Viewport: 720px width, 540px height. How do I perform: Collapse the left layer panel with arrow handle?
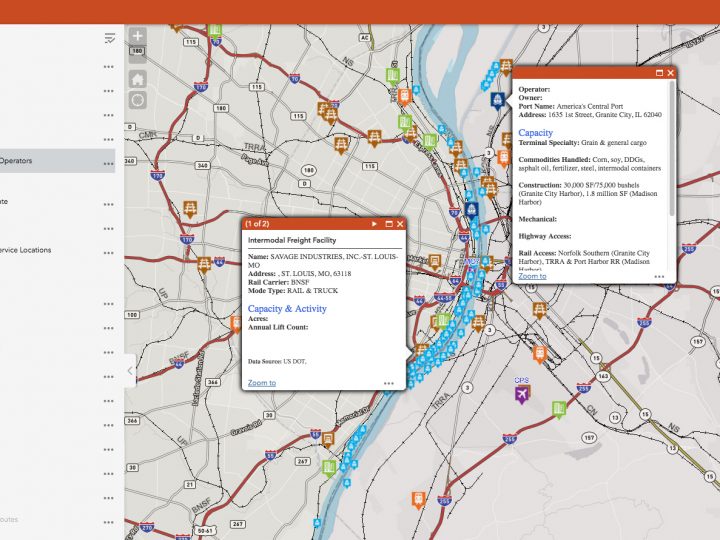129,370
